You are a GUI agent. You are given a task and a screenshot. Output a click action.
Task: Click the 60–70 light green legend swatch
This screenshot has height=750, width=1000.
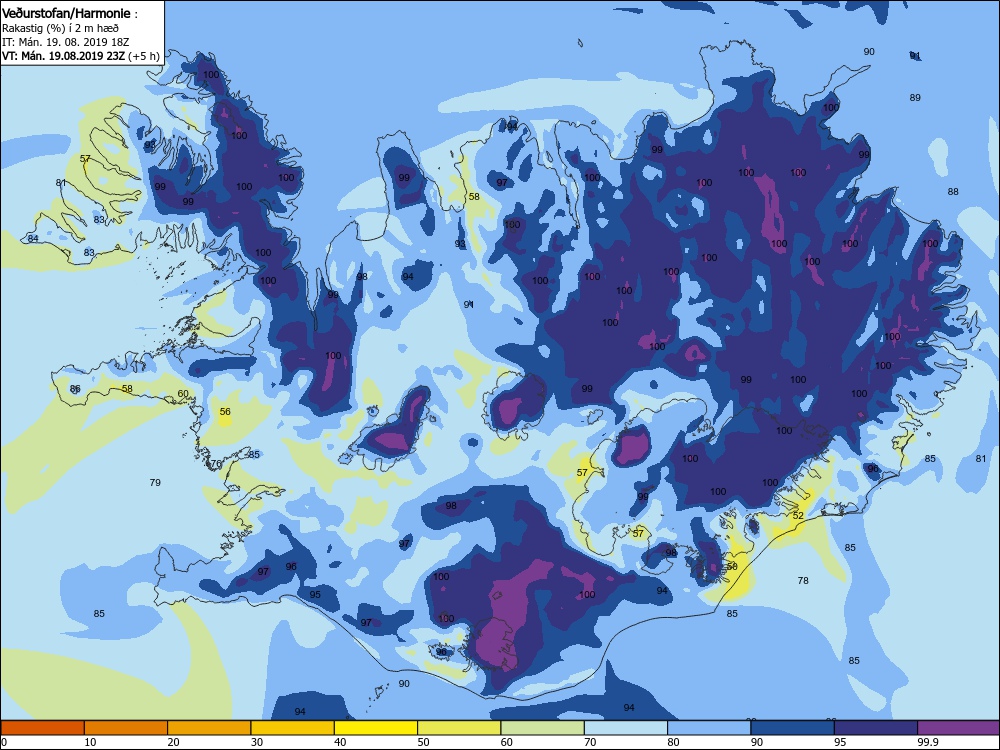pos(543,728)
